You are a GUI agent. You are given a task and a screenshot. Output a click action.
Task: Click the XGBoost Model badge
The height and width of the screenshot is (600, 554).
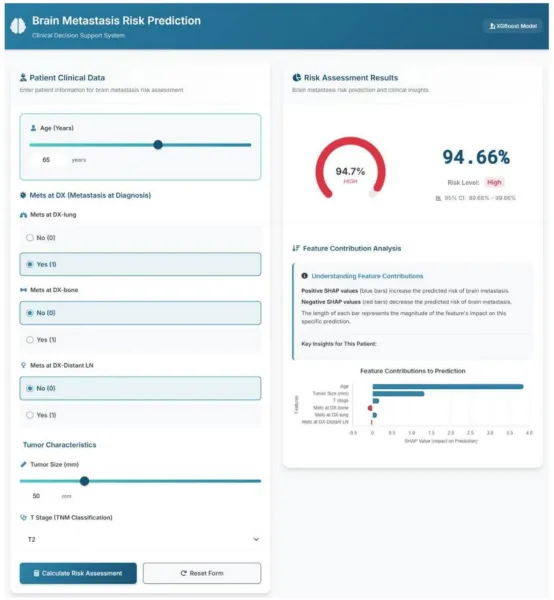513,26
